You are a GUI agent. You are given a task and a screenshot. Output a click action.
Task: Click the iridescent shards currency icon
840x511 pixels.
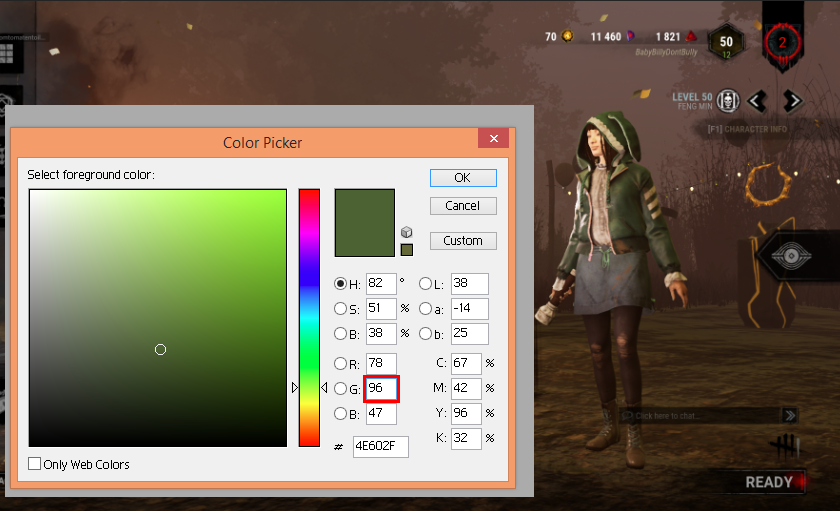click(x=631, y=36)
